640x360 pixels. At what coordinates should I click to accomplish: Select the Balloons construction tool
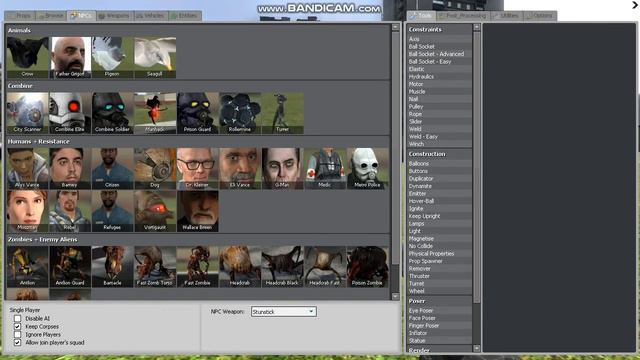tap(440, 163)
